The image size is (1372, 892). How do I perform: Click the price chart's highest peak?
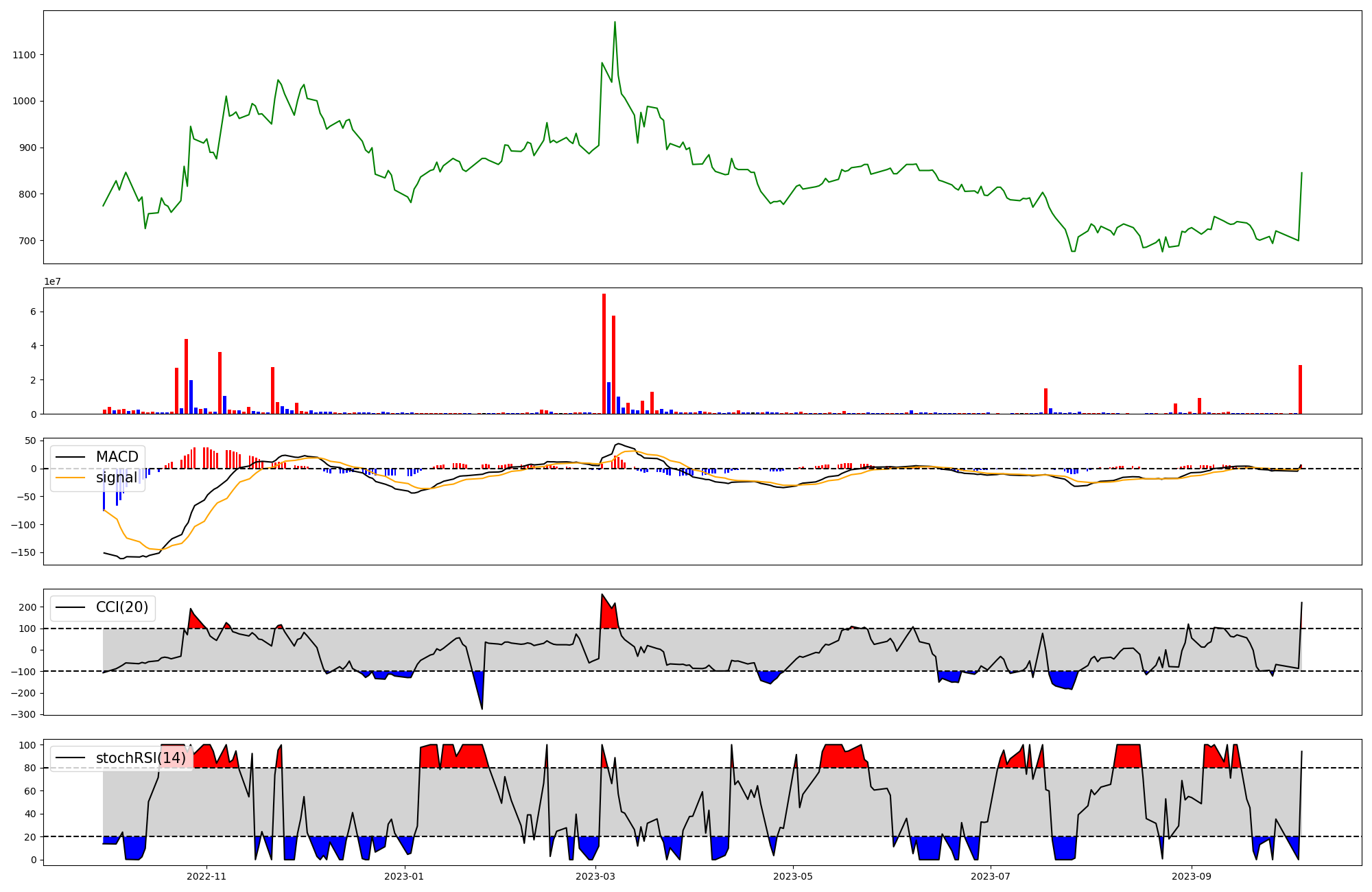point(615,23)
